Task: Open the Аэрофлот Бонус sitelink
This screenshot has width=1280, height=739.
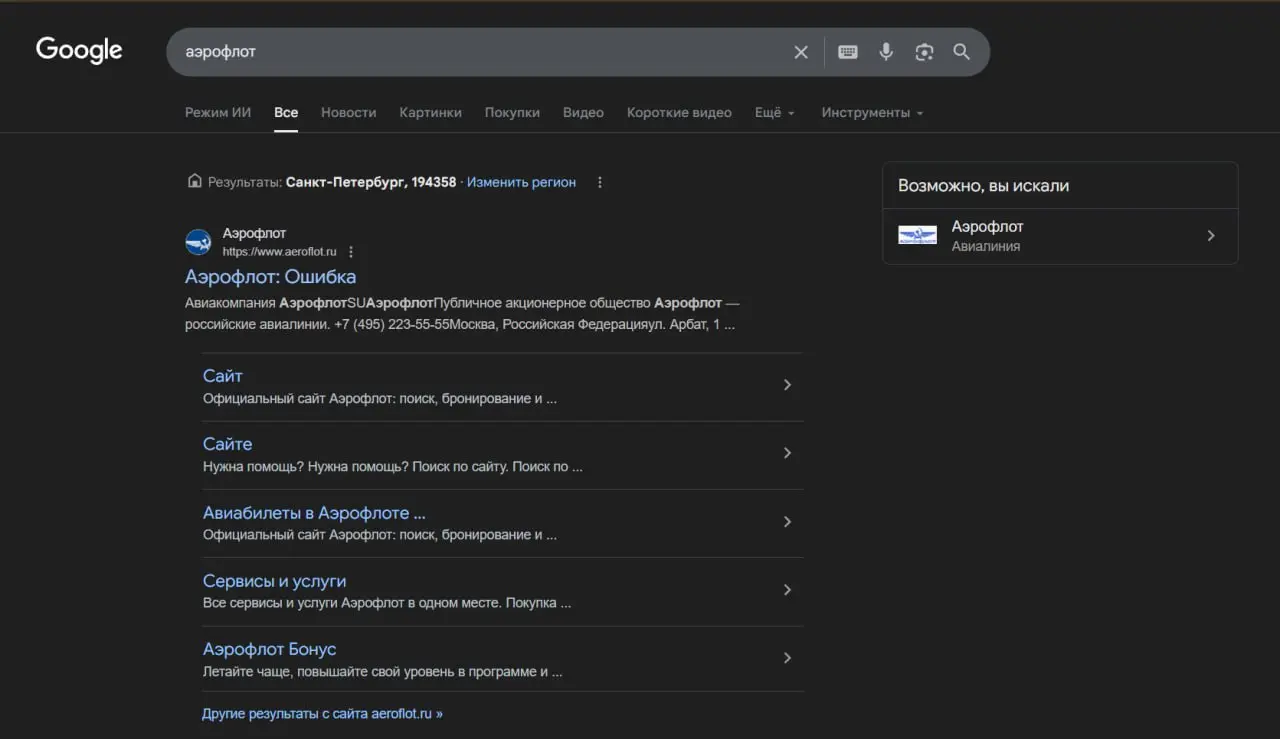Action: [269, 649]
